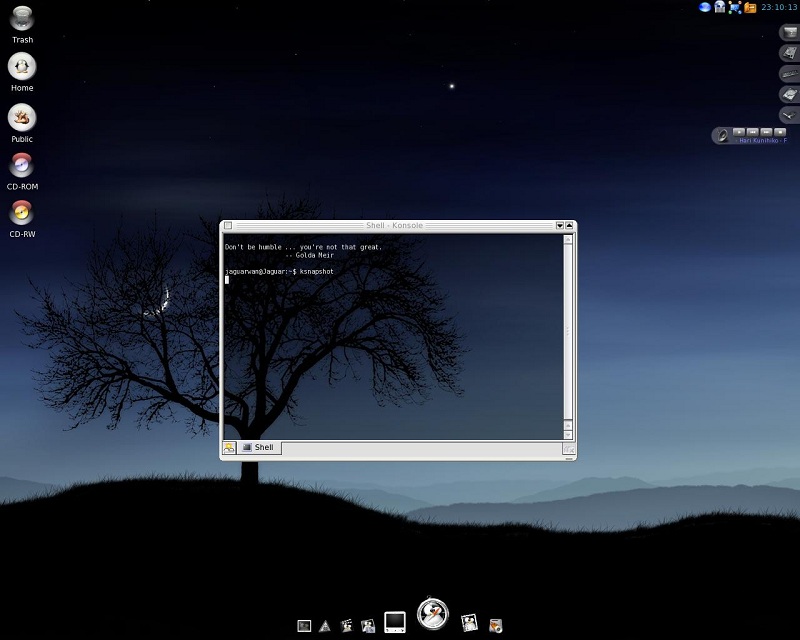Click the Konsole scrollbar up arrow
Screen dimensions: 800x640
[568, 240]
